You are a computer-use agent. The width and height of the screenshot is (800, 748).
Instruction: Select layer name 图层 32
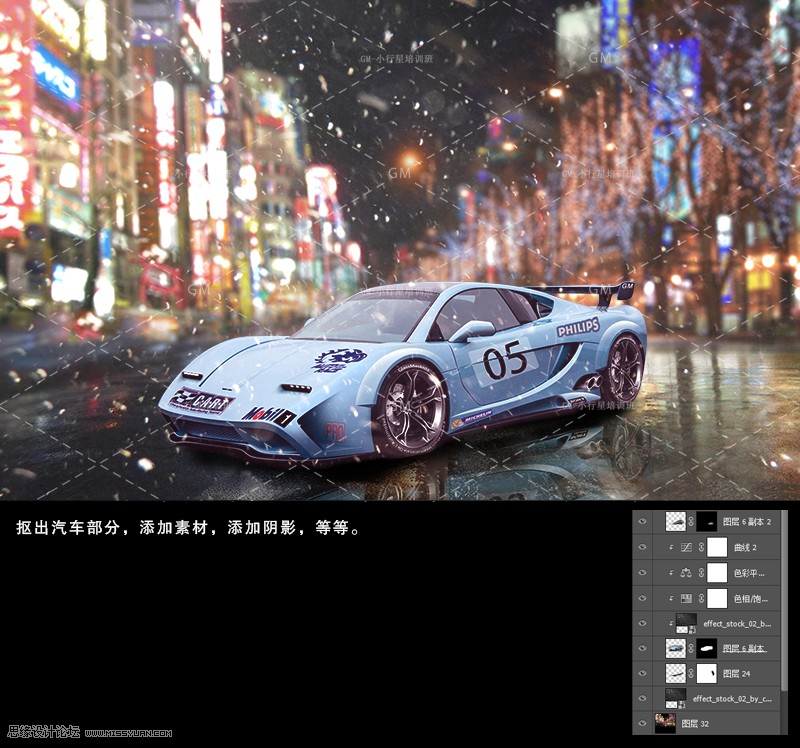[695, 724]
